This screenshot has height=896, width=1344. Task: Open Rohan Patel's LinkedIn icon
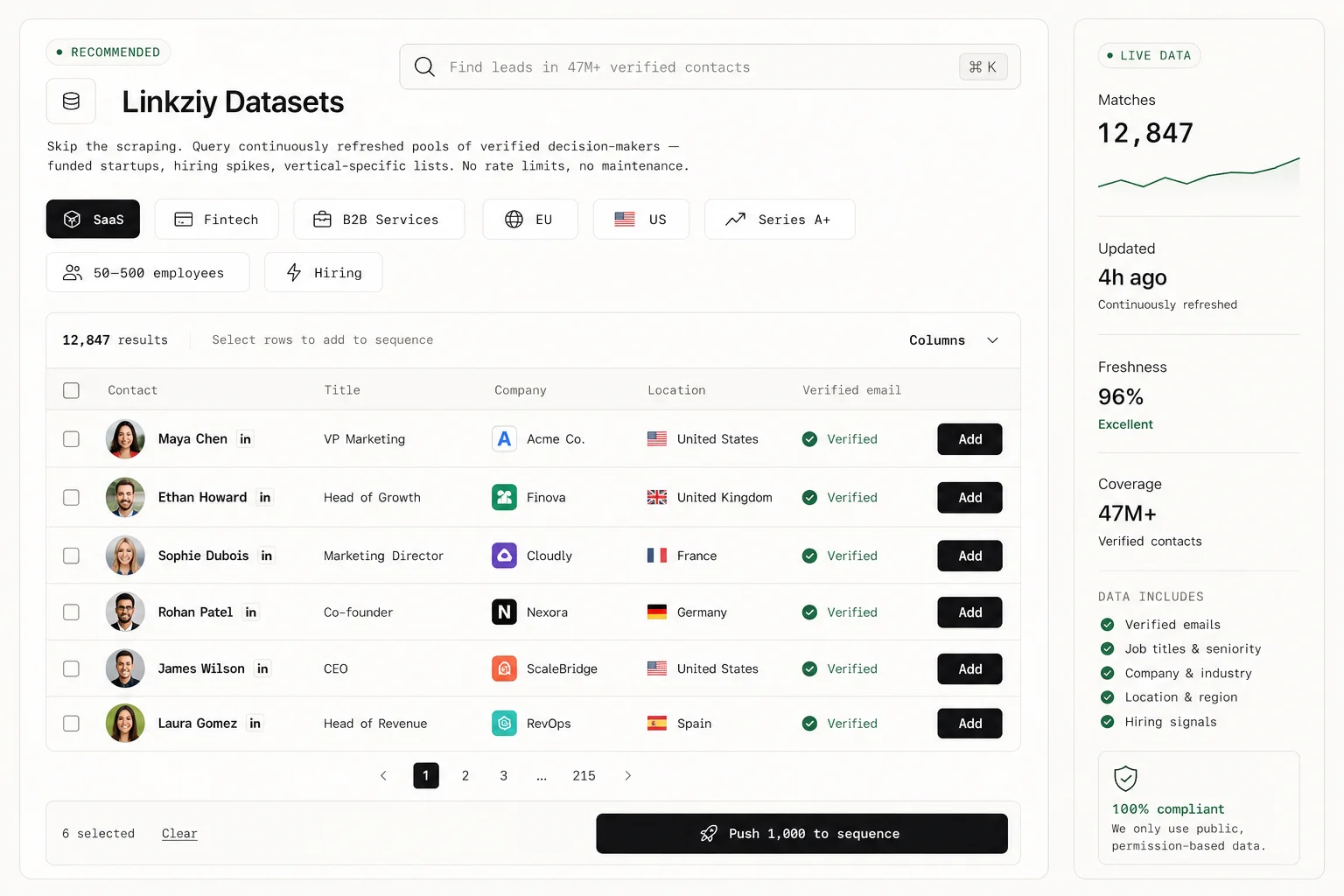point(251,612)
